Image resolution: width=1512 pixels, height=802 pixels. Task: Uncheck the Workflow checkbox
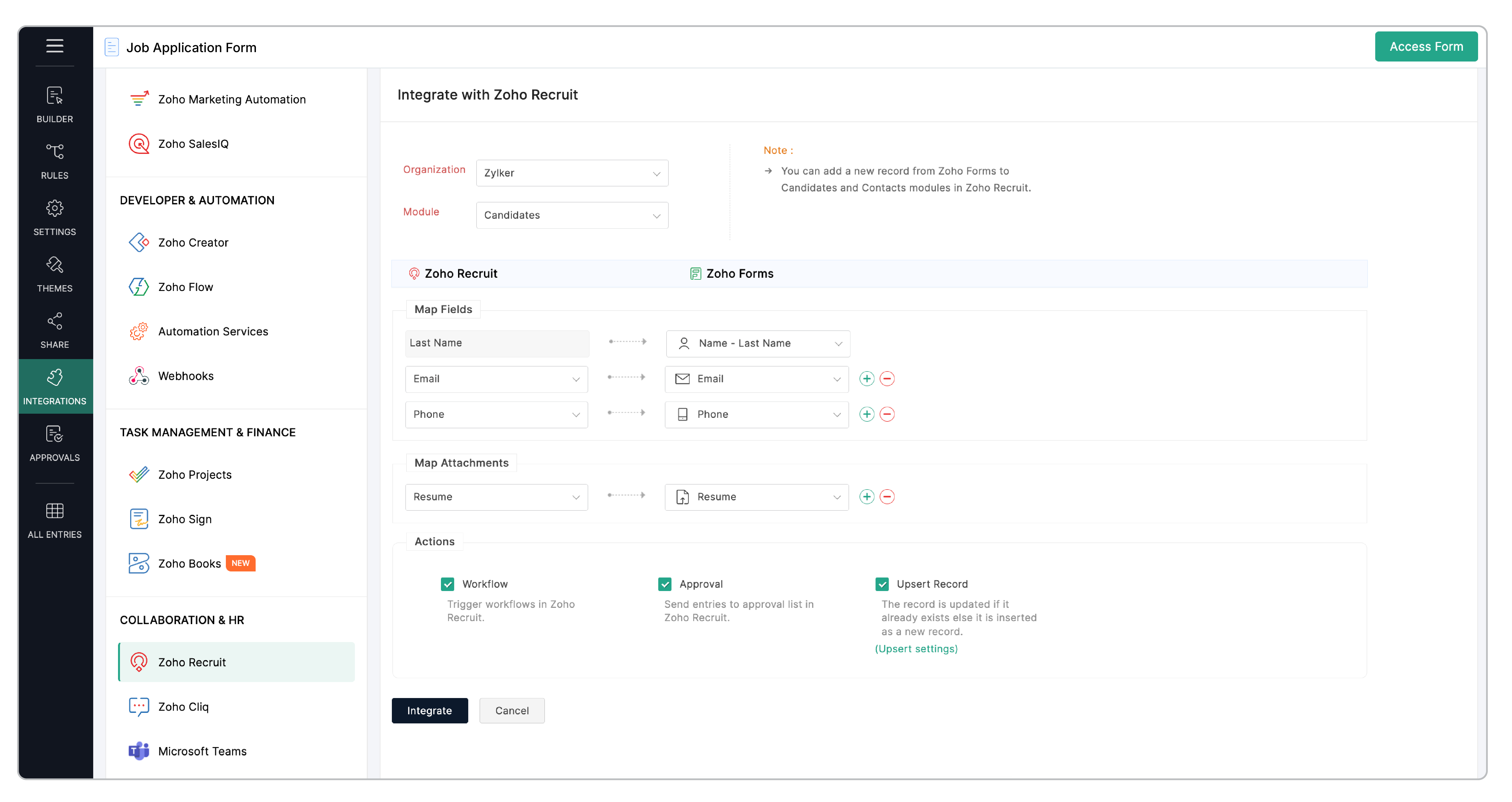pyautogui.click(x=448, y=584)
